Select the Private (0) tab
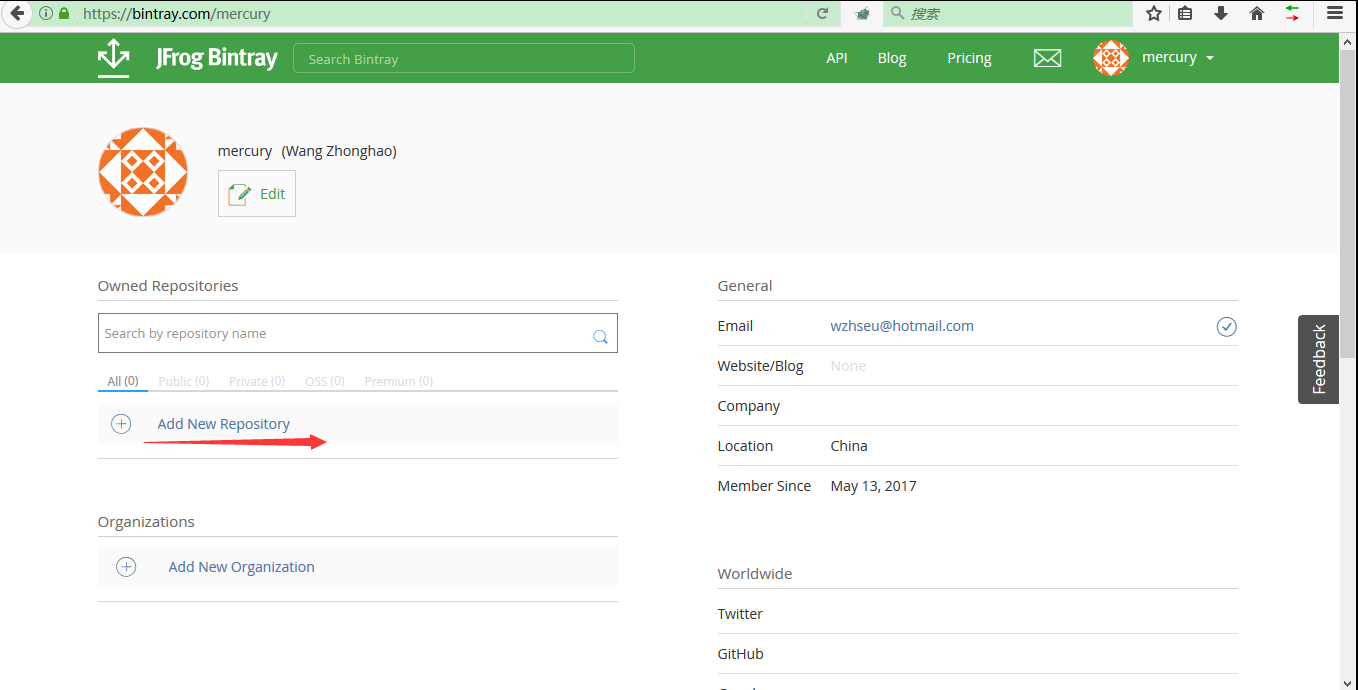The image size is (1358, 690). [x=257, y=381]
